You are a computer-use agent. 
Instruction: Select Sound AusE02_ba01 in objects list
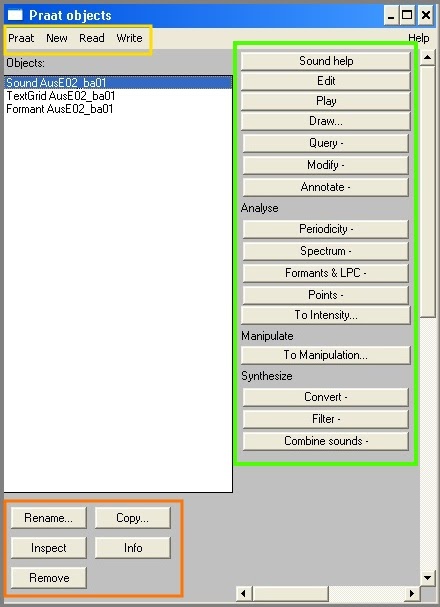pyautogui.click(x=118, y=83)
